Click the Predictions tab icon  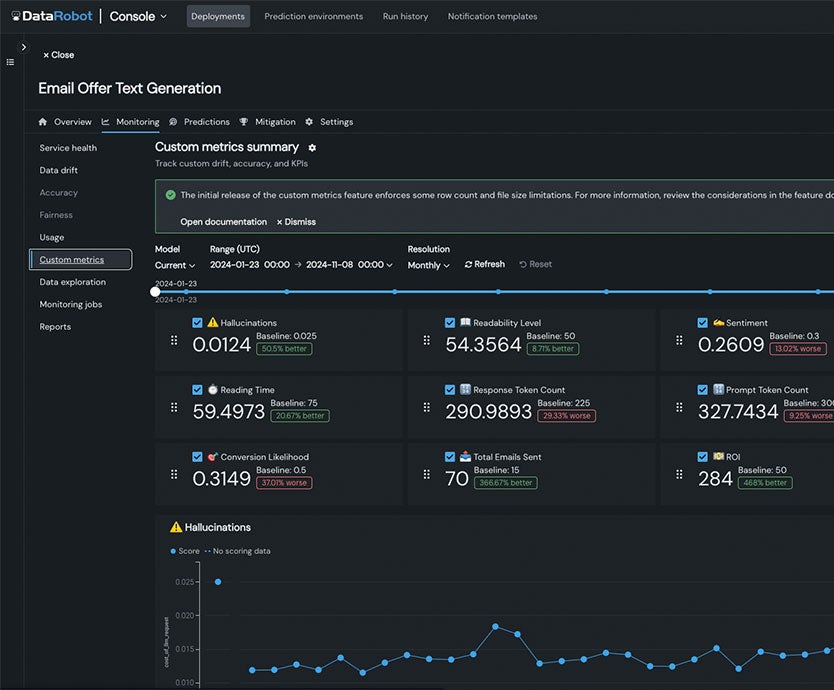pos(173,122)
